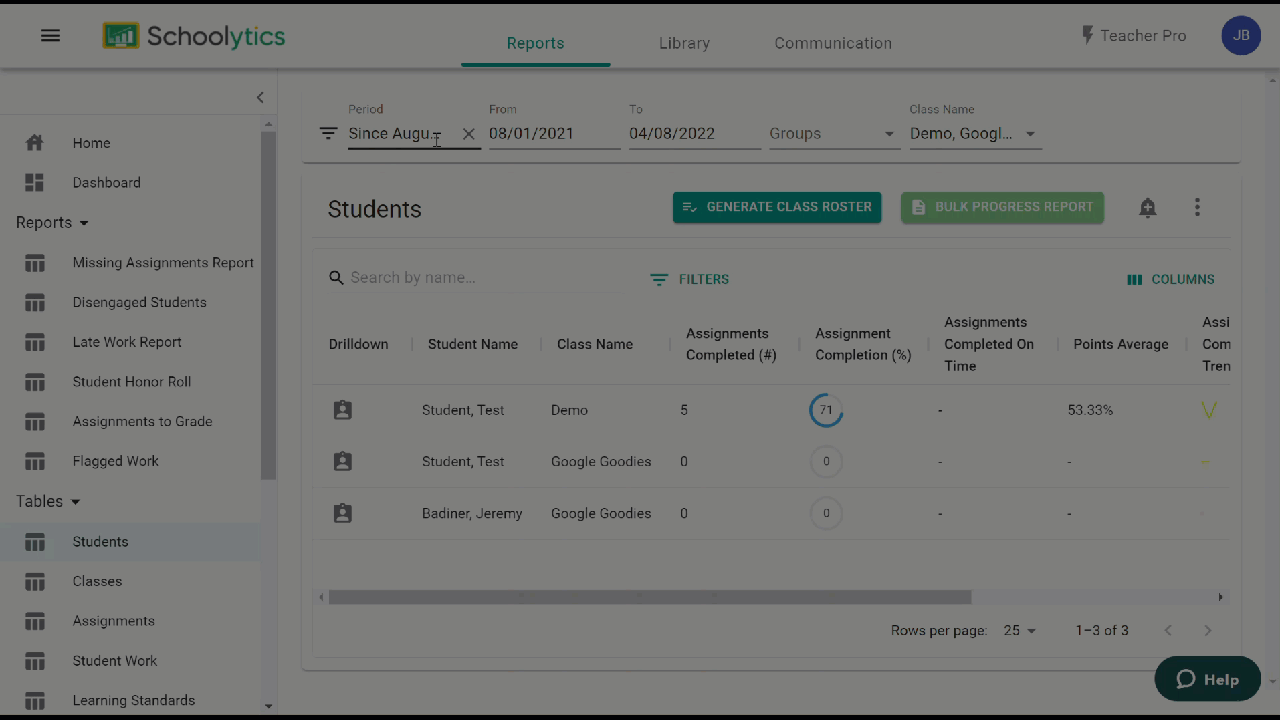Collapse the Tables sidebar section
The width and height of the screenshot is (1280, 720).
click(48, 502)
